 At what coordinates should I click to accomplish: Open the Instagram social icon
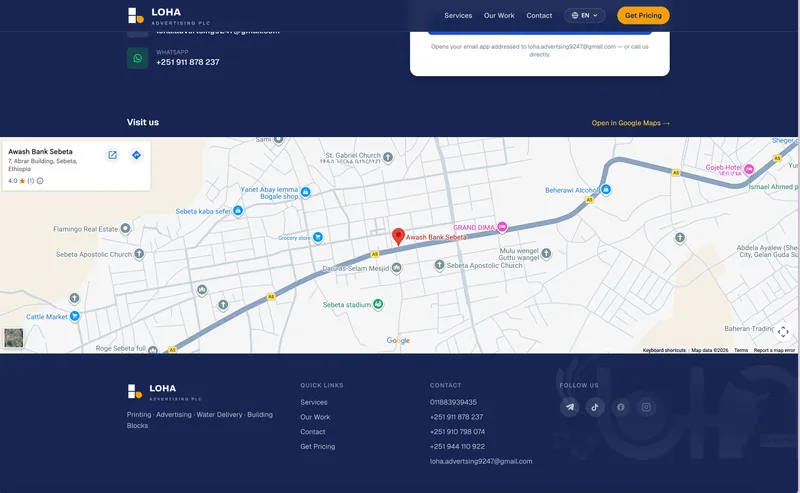[646, 407]
